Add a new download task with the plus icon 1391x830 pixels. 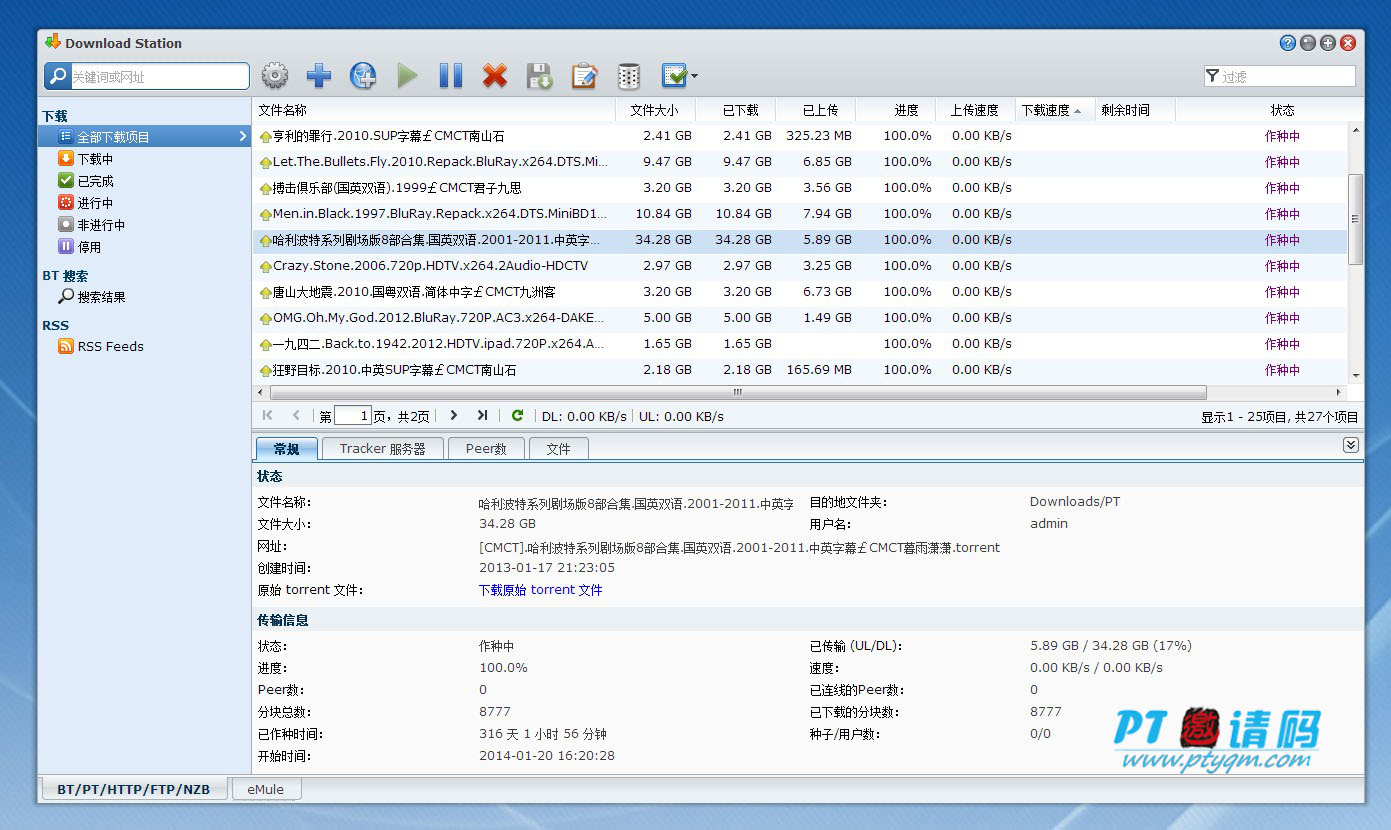[319, 76]
